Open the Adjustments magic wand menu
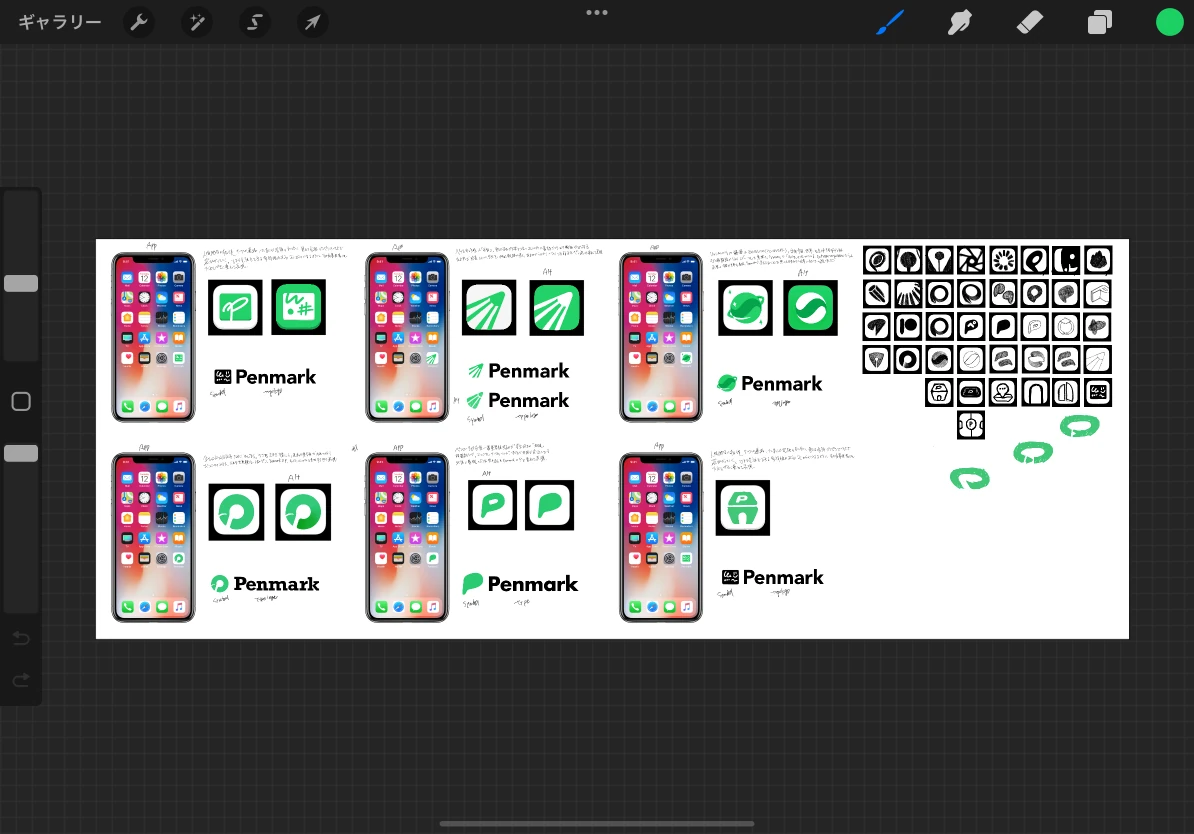The width and height of the screenshot is (1194, 834). pos(196,22)
